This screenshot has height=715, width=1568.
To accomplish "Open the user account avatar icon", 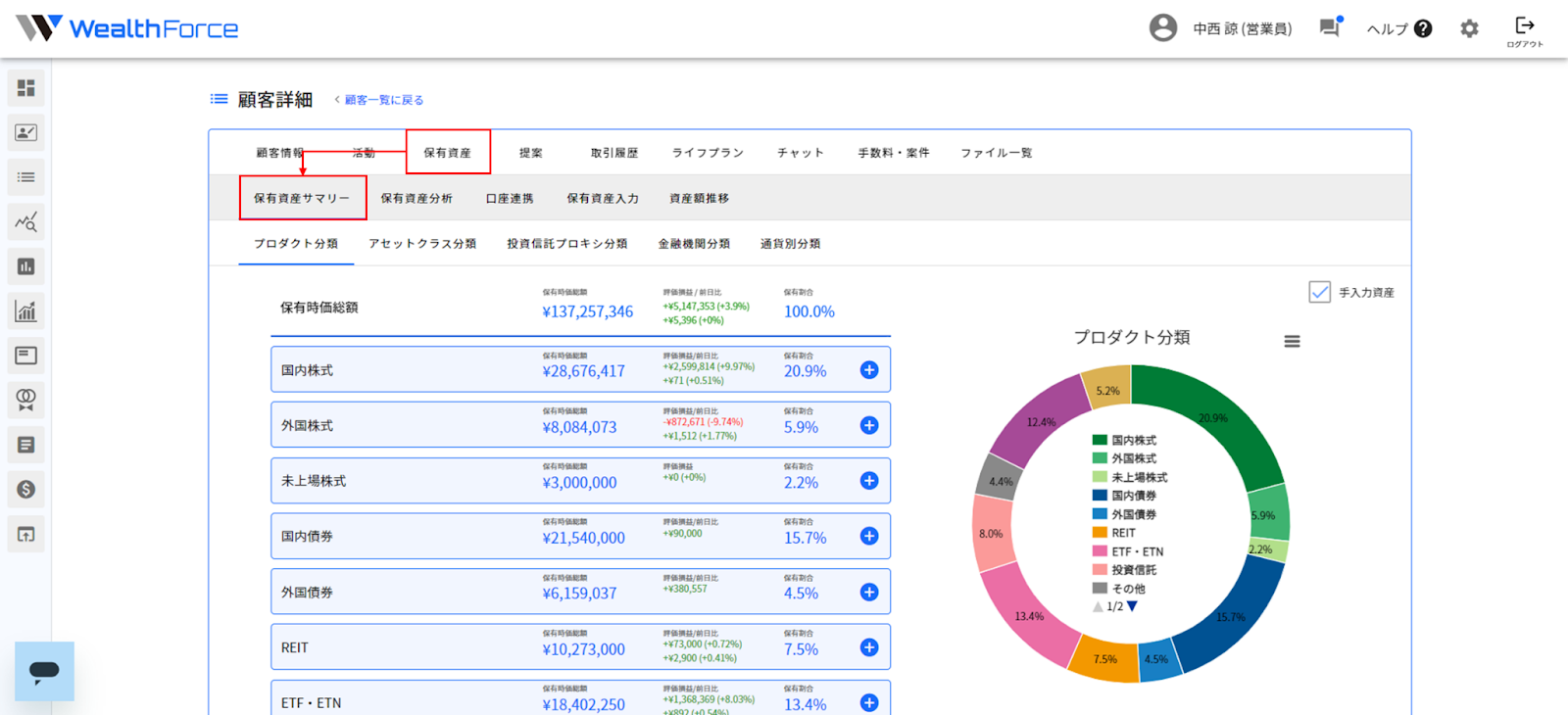I will [1163, 27].
